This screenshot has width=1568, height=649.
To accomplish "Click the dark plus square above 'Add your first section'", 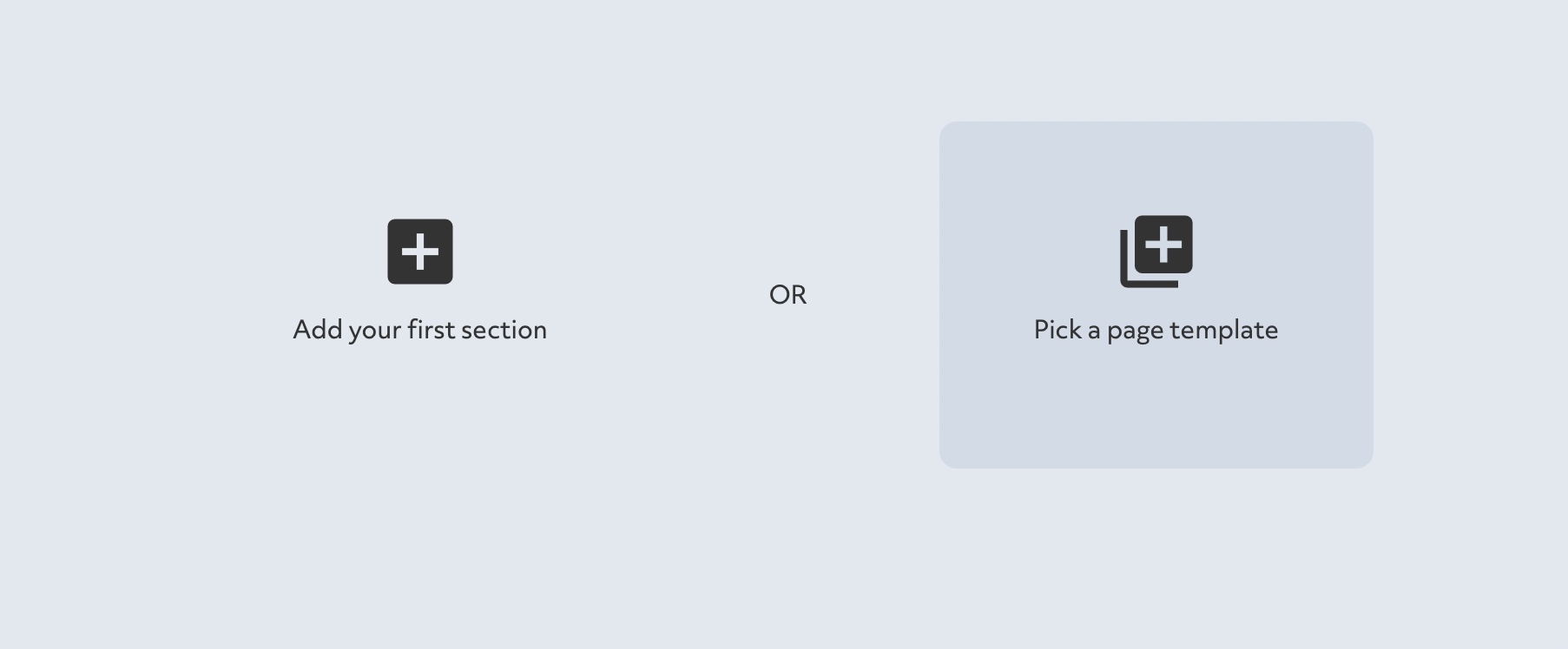I will (x=420, y=252).
